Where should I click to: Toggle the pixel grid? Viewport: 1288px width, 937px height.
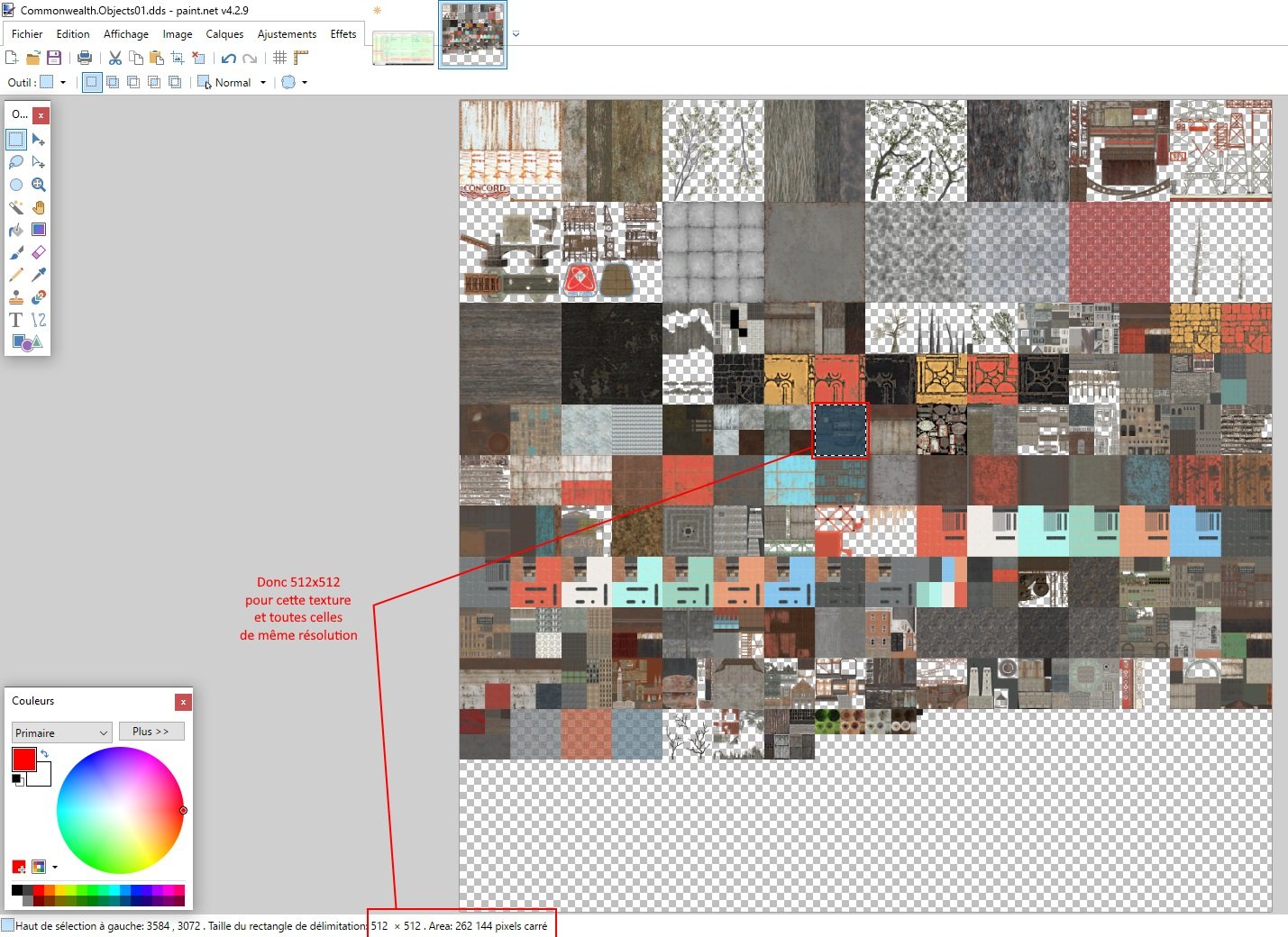[280, 58]
